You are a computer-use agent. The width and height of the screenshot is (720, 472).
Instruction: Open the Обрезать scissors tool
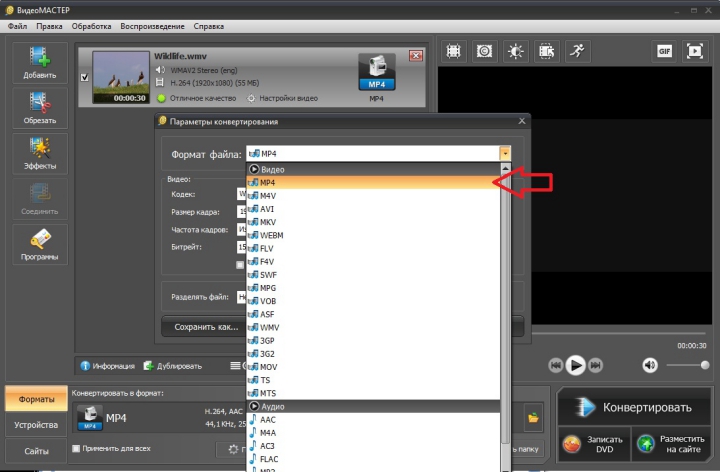[x=40, y=108]
